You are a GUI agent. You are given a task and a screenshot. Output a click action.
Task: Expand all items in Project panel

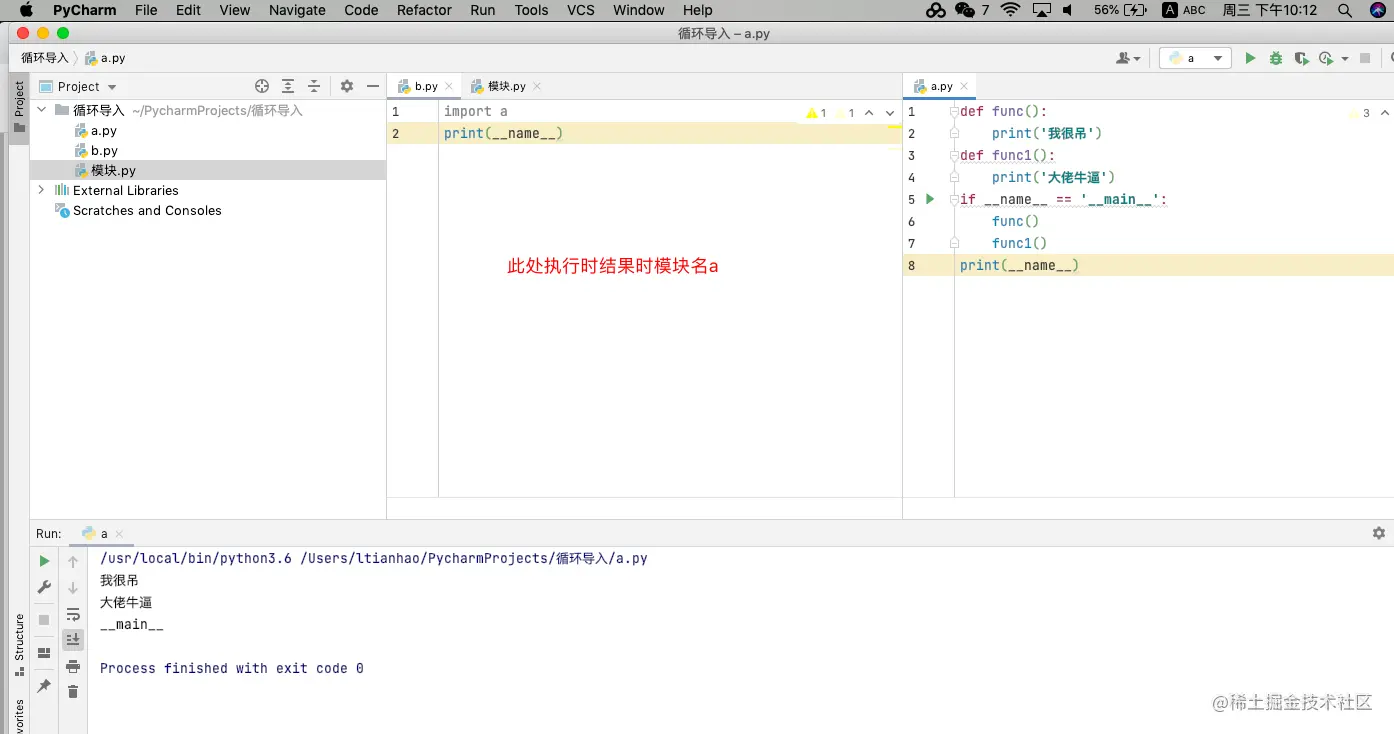(x=288, y=87)
